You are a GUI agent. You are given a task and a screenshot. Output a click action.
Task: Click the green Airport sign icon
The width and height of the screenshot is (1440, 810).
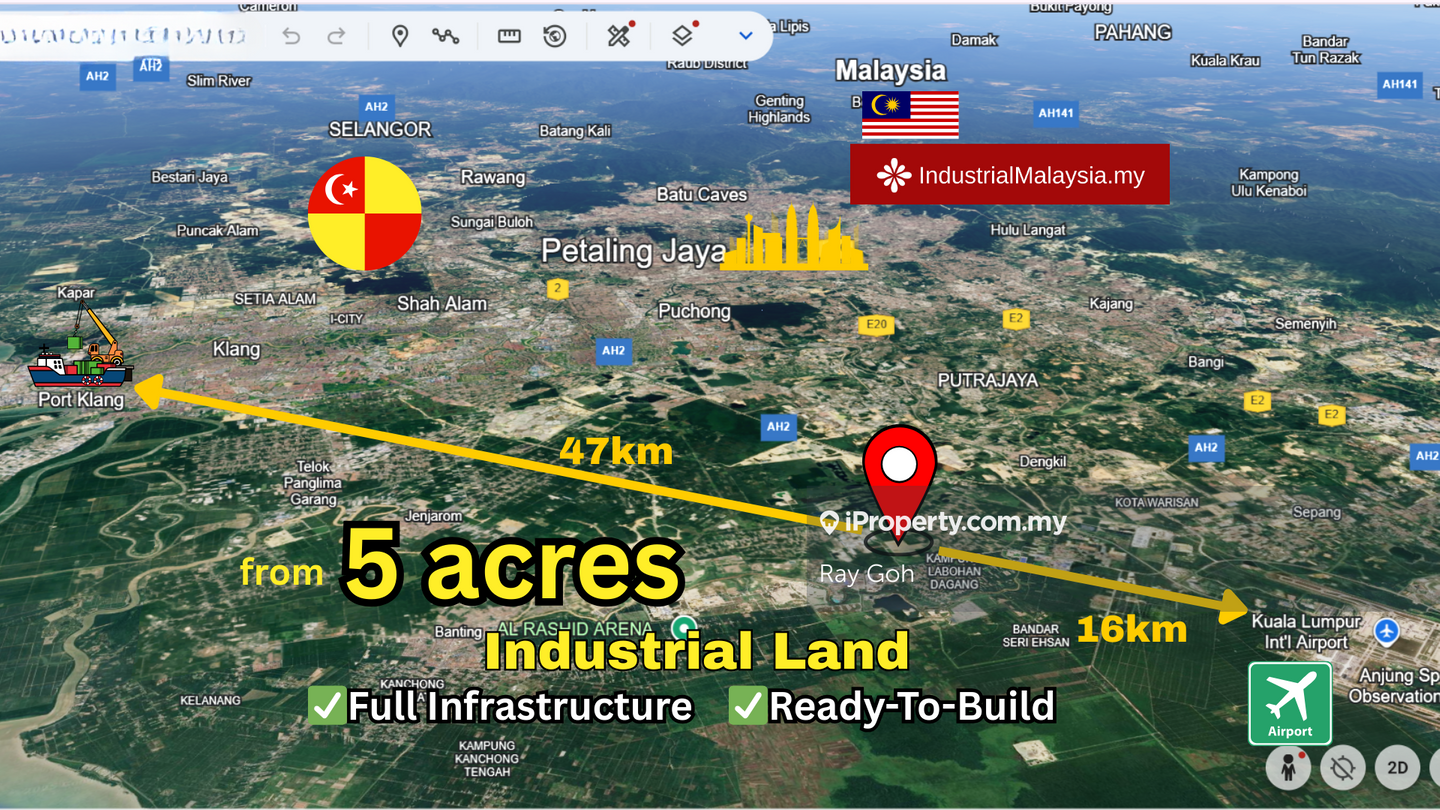coord(1290,703)
